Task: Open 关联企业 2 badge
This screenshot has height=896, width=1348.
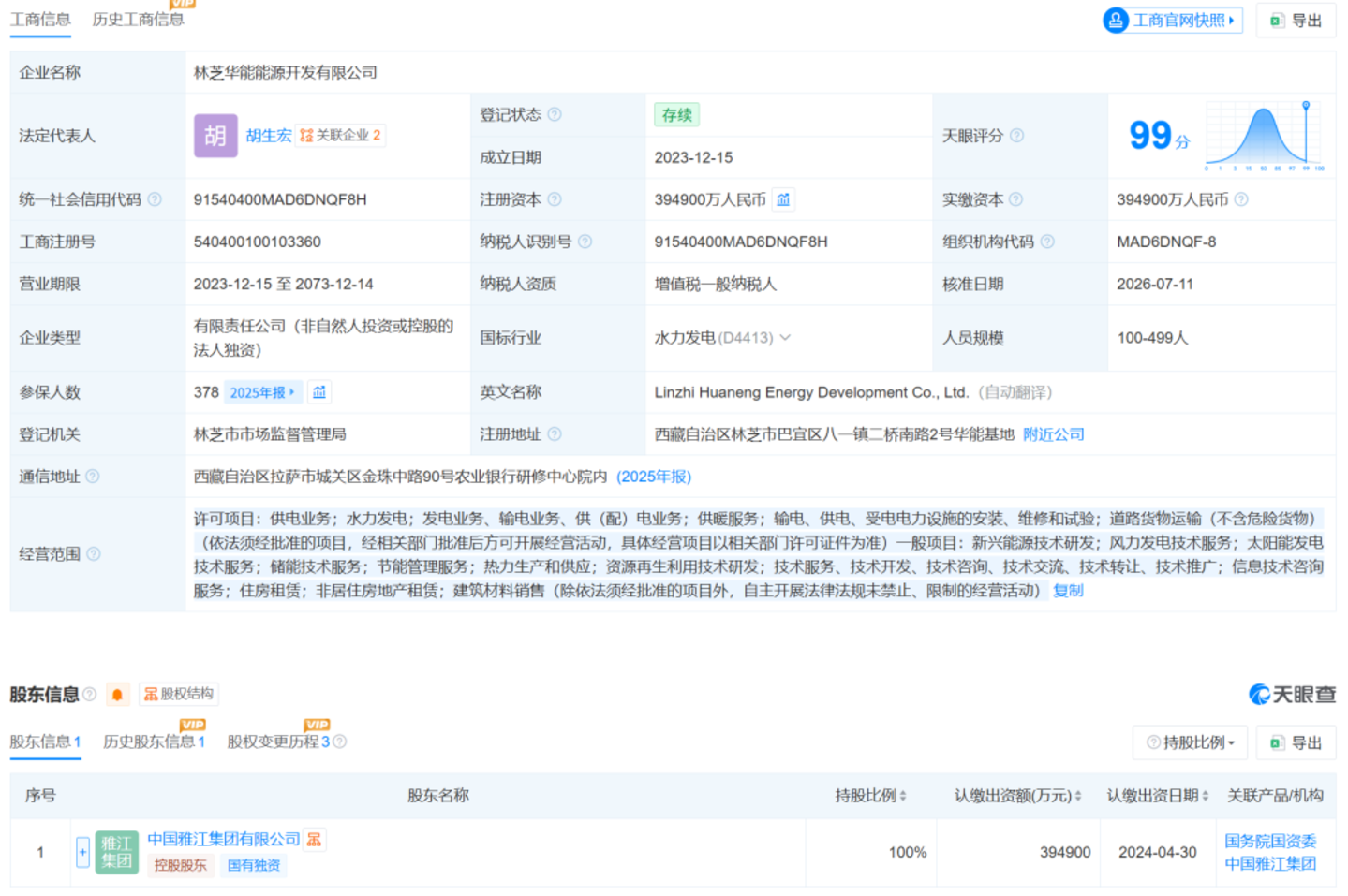Action: 340,136
